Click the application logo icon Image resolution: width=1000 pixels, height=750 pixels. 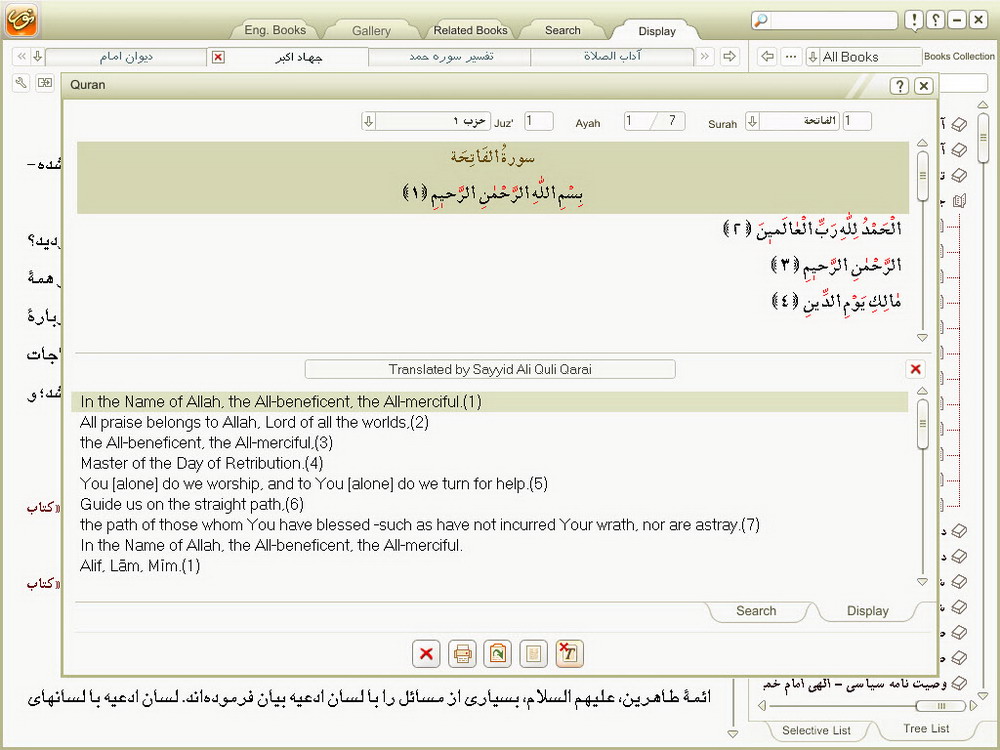22,20
